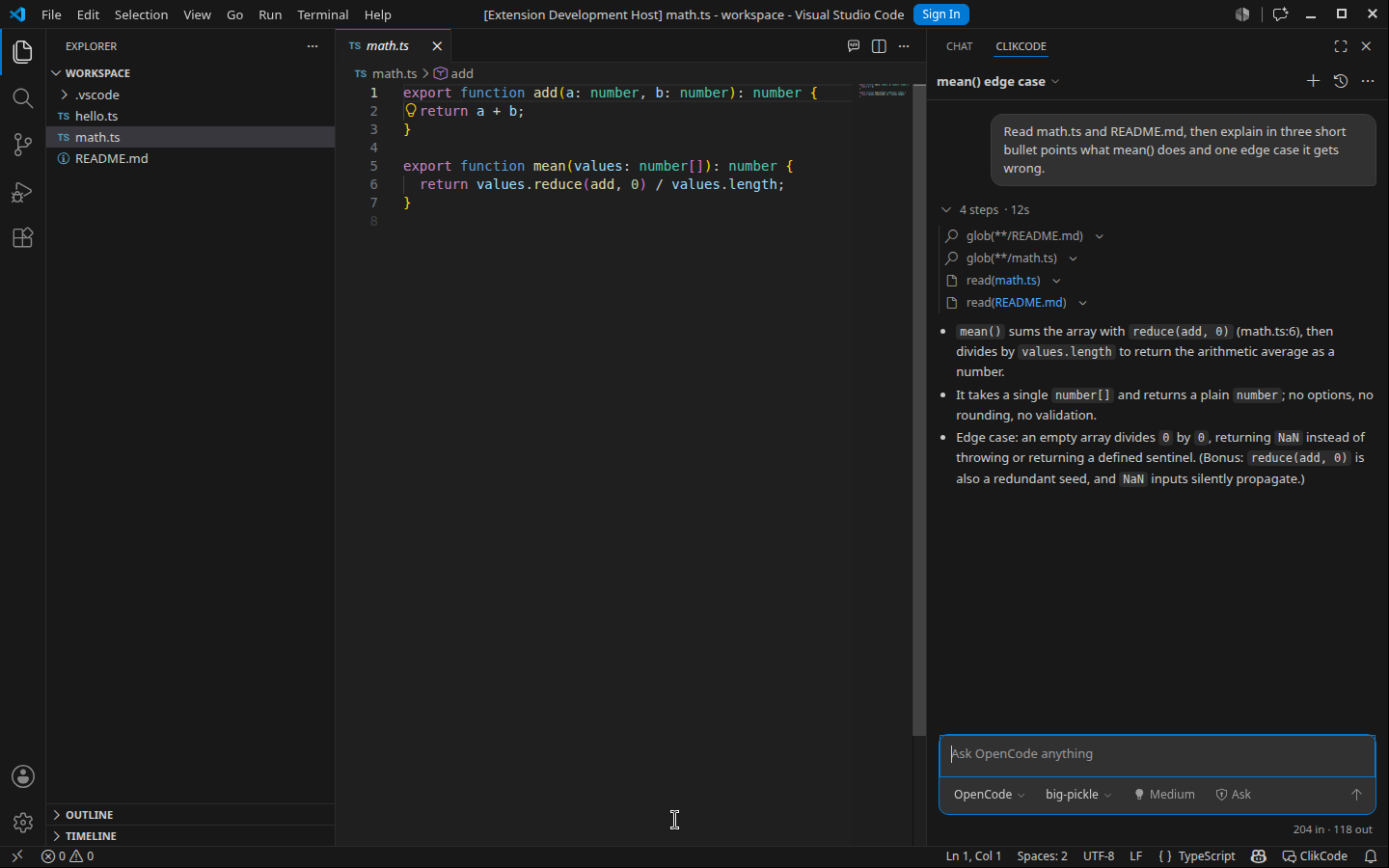This screenshot has height=868, width=1389.
Task: Click the Explorer files icon
Action: point(22,52)
